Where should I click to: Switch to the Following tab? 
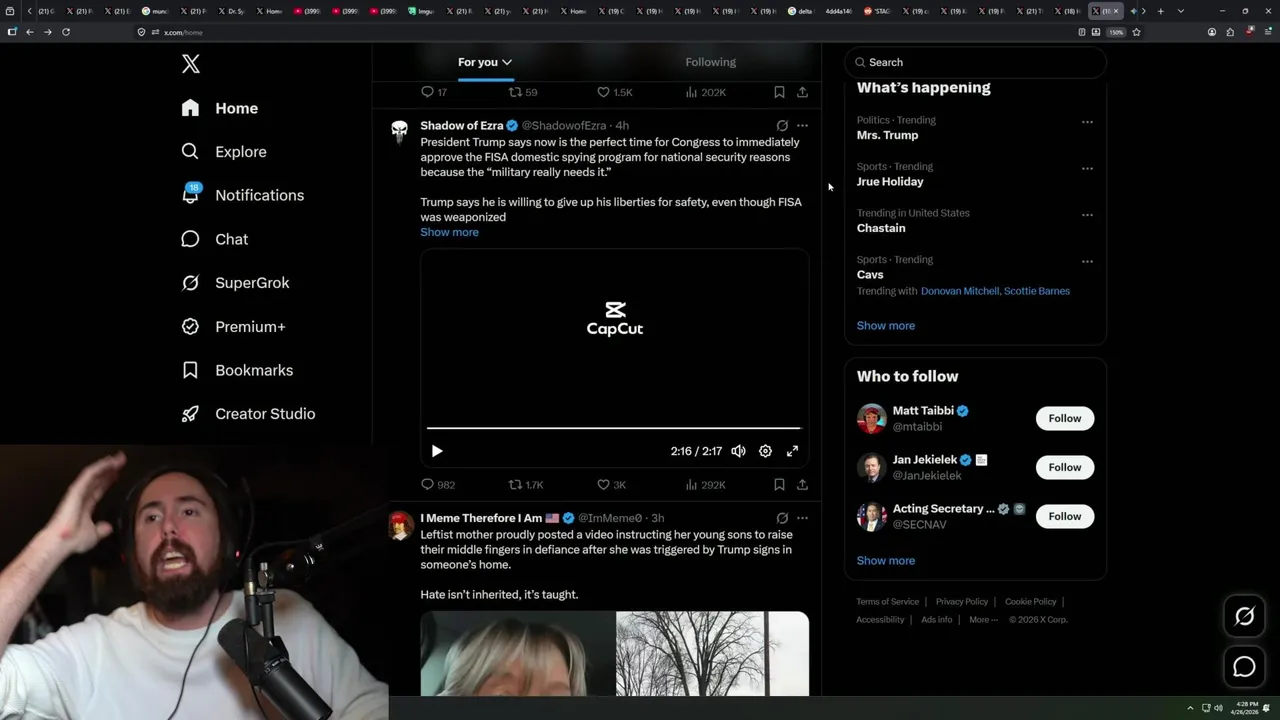point(710,62)
